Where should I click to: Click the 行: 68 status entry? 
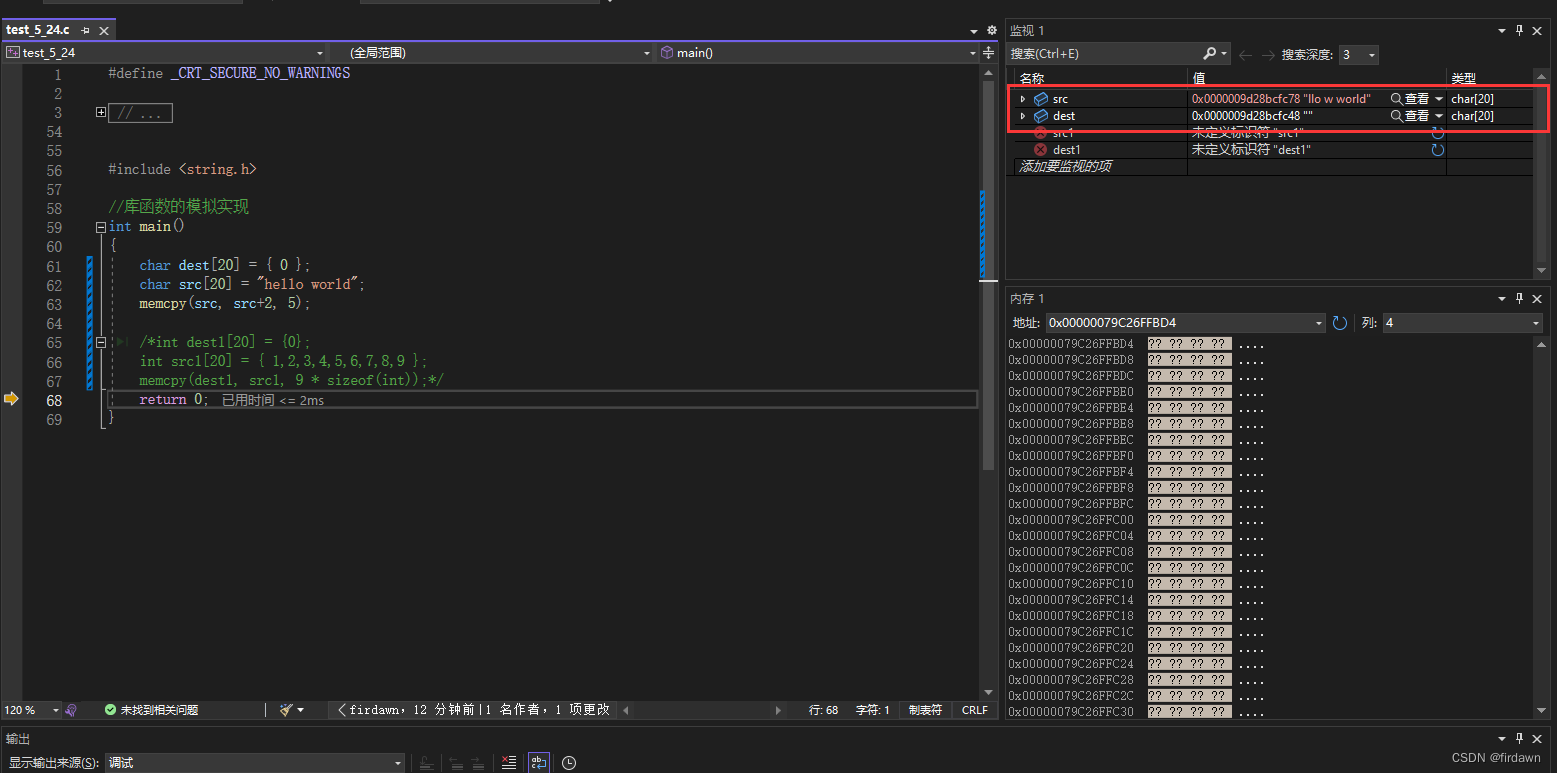823,710
